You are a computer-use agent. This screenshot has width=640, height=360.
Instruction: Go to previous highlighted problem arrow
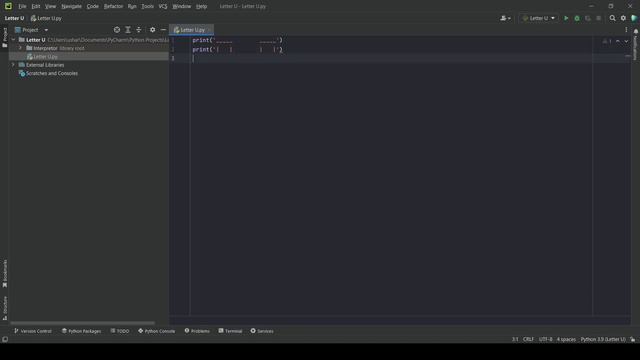point(618,41)
